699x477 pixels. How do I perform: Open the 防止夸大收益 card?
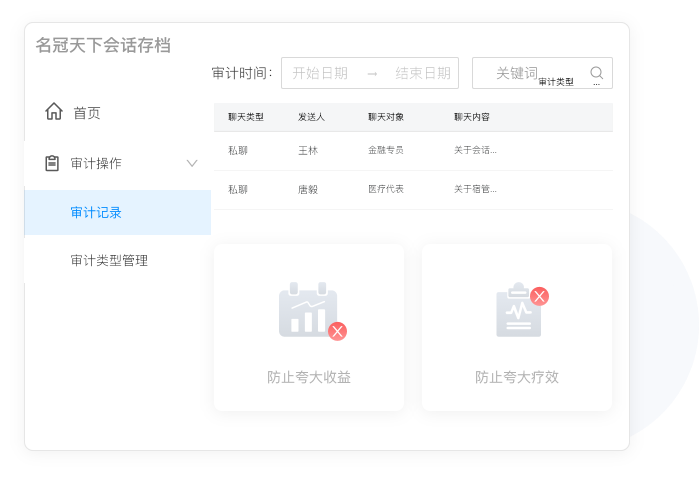pos(309,327)
